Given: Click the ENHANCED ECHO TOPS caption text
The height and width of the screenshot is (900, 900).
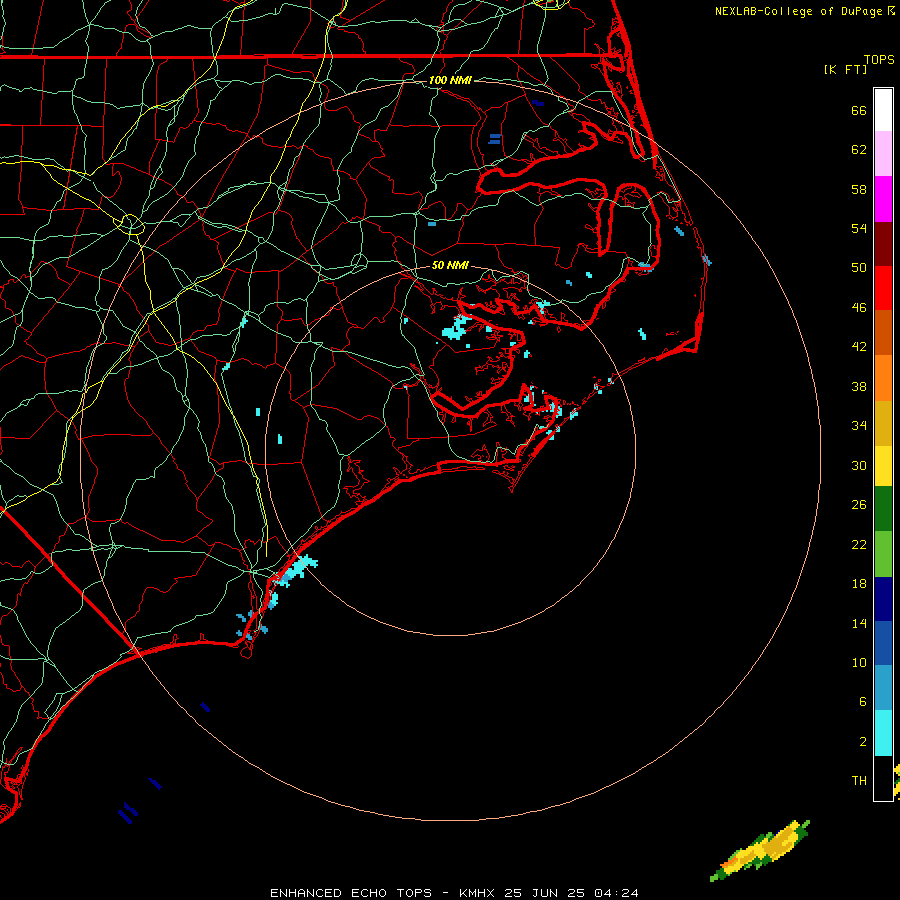Looking at the screenshot, I should coord(351,893).
